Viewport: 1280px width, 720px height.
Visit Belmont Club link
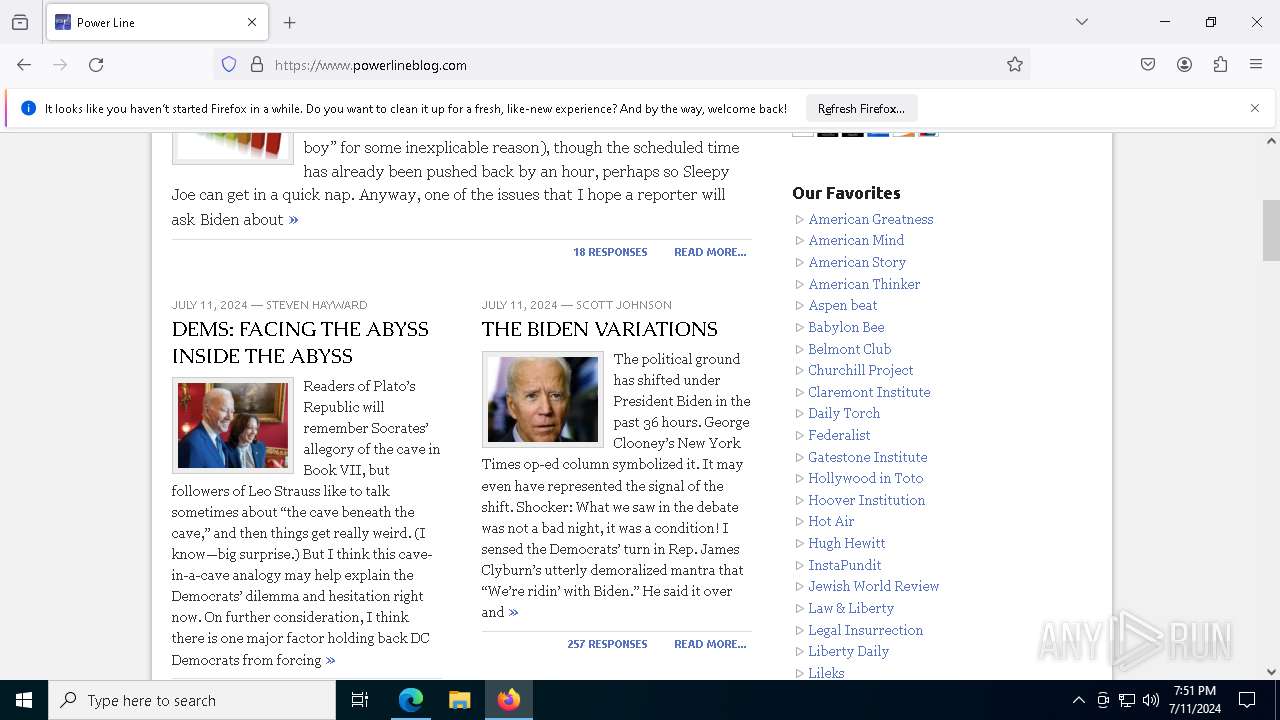click(x=849, y=349)
